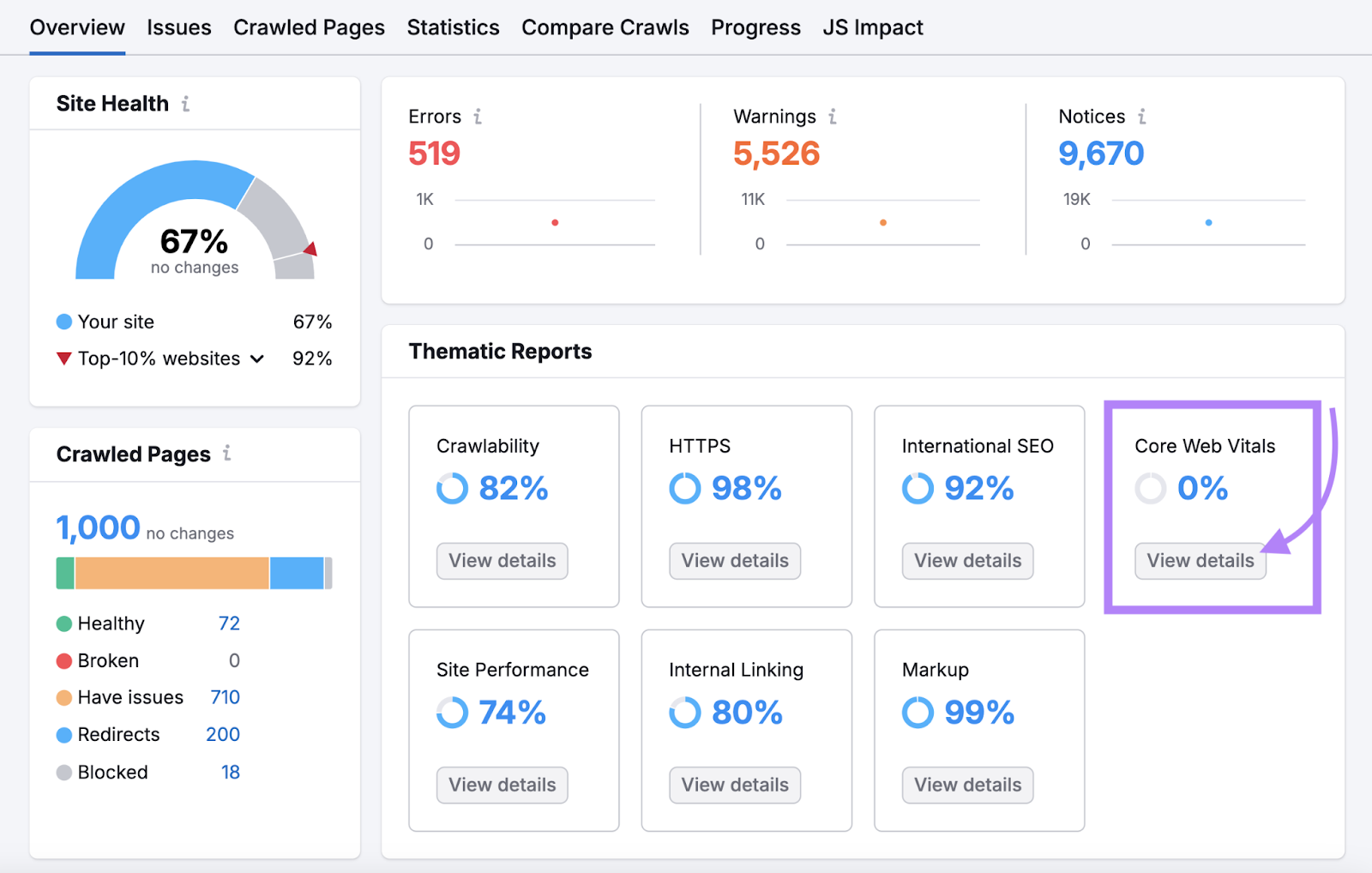Screen dimensions: 1372x873
Task: Switch to the Issues tab
Action: (x=178, y=27)
